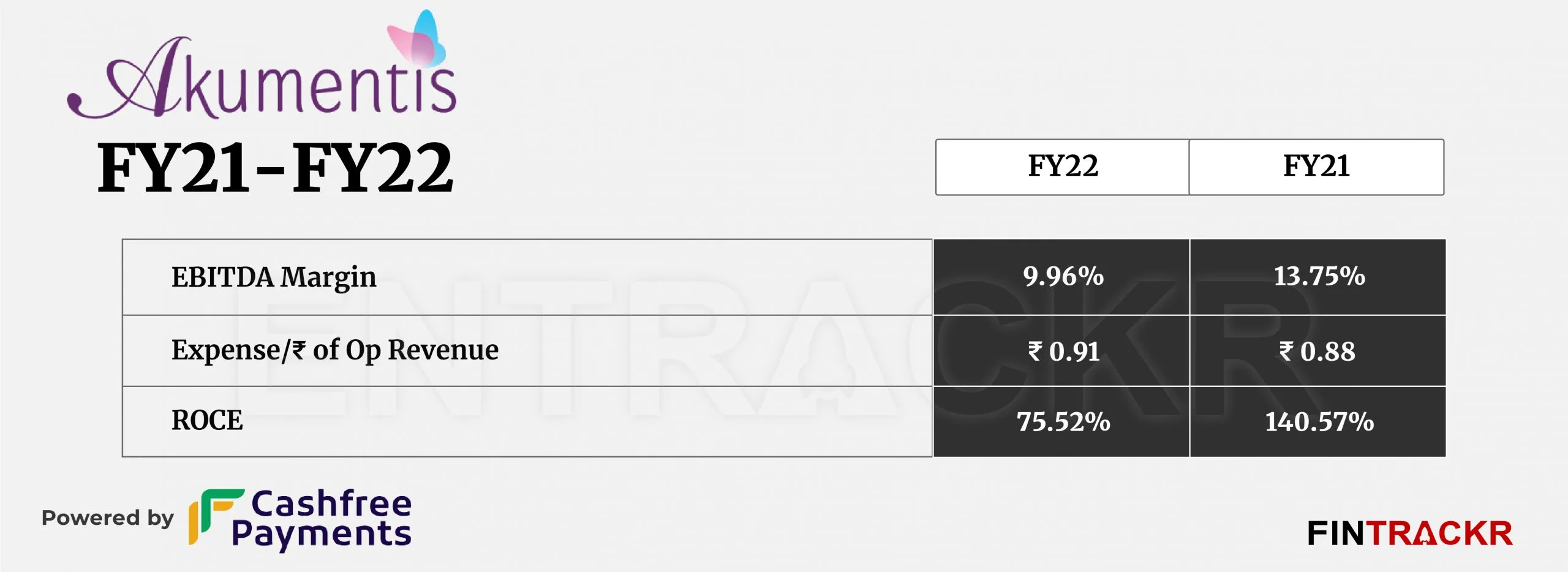This screenshot has height=572, width=1568.
Task: Click the FY21-FY22 heading text
Action: click(275, 168)
